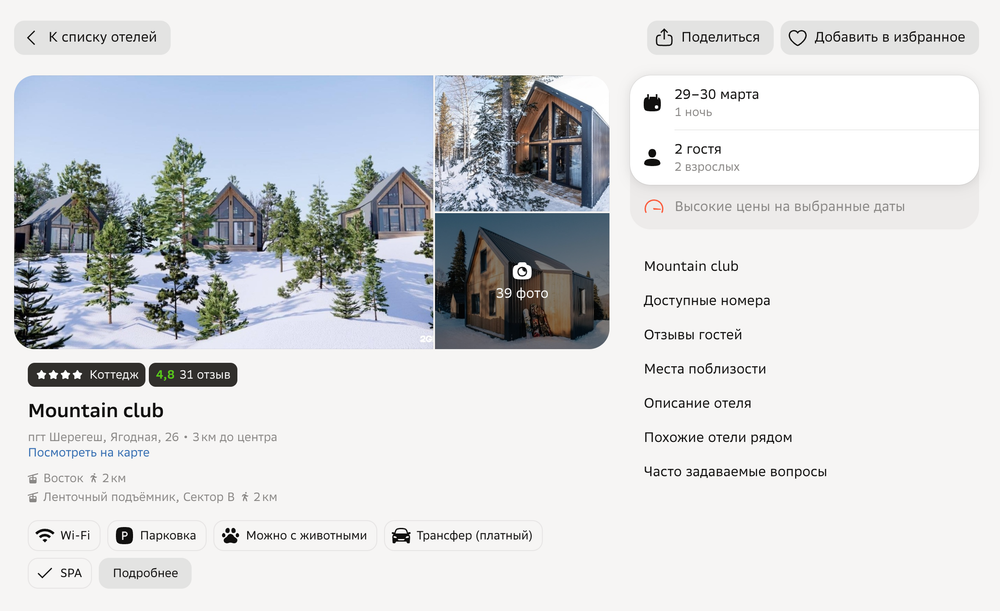Open Посмотреть на карте link
The image size is (1000, 611).
(x=89, y=452)
